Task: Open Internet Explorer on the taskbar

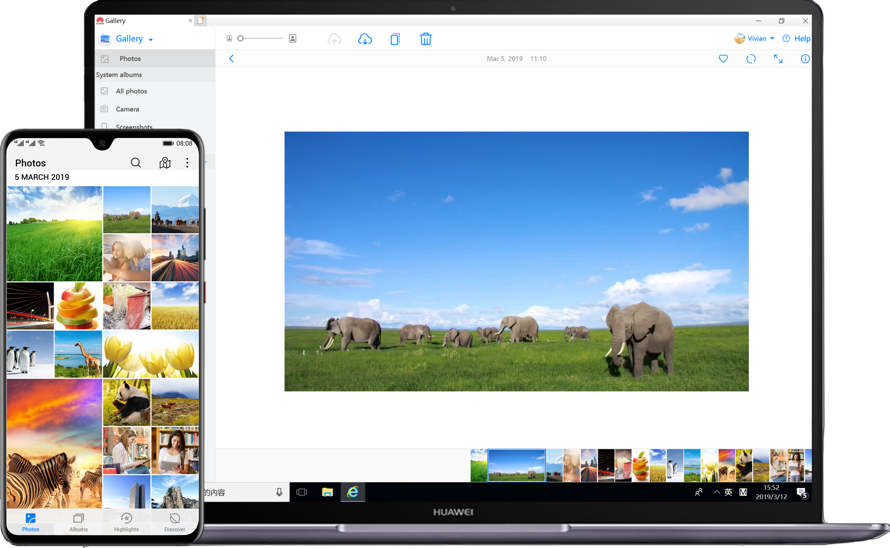Action: pos(352,492)
